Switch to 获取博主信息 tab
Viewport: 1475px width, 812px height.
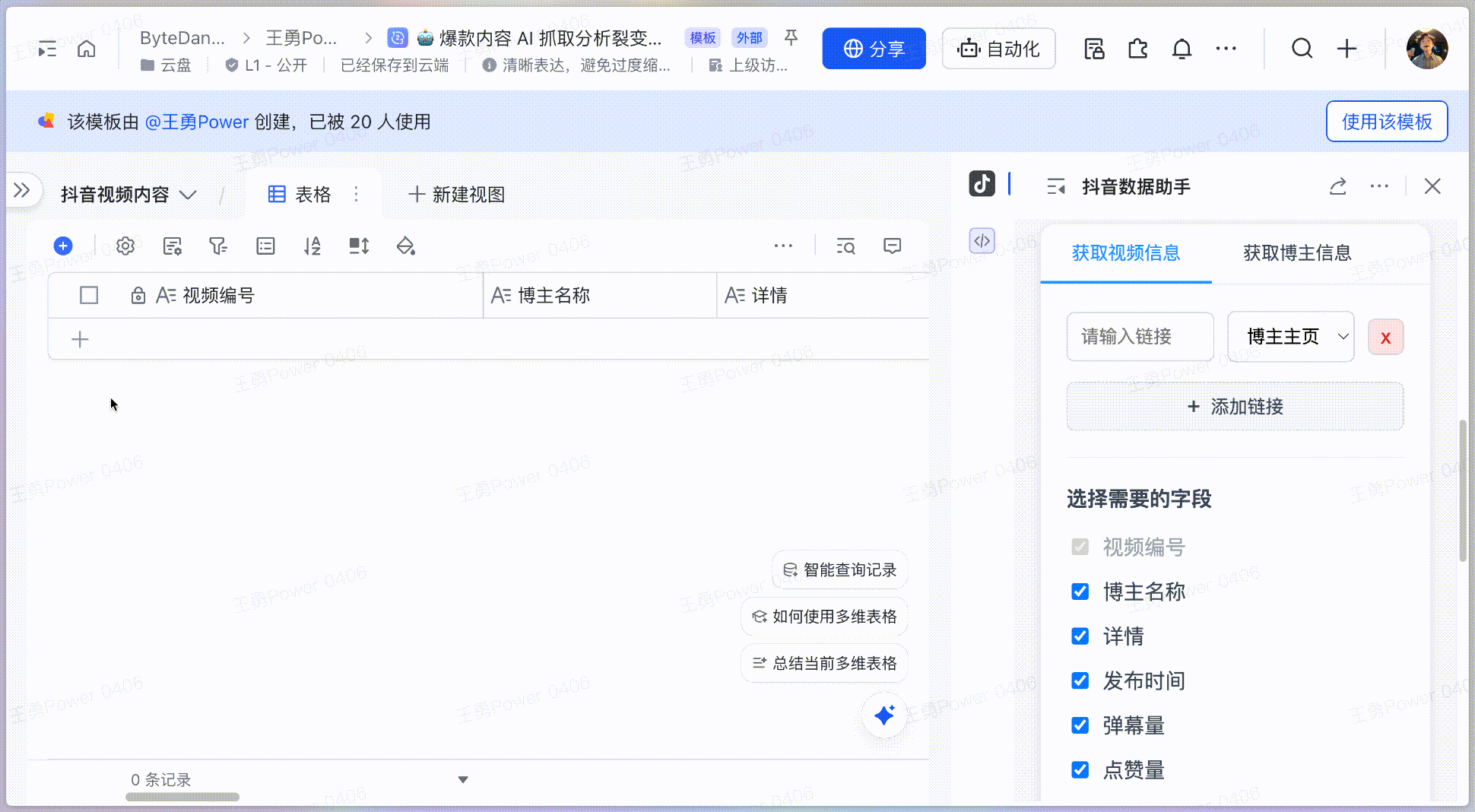(1297, 252)
